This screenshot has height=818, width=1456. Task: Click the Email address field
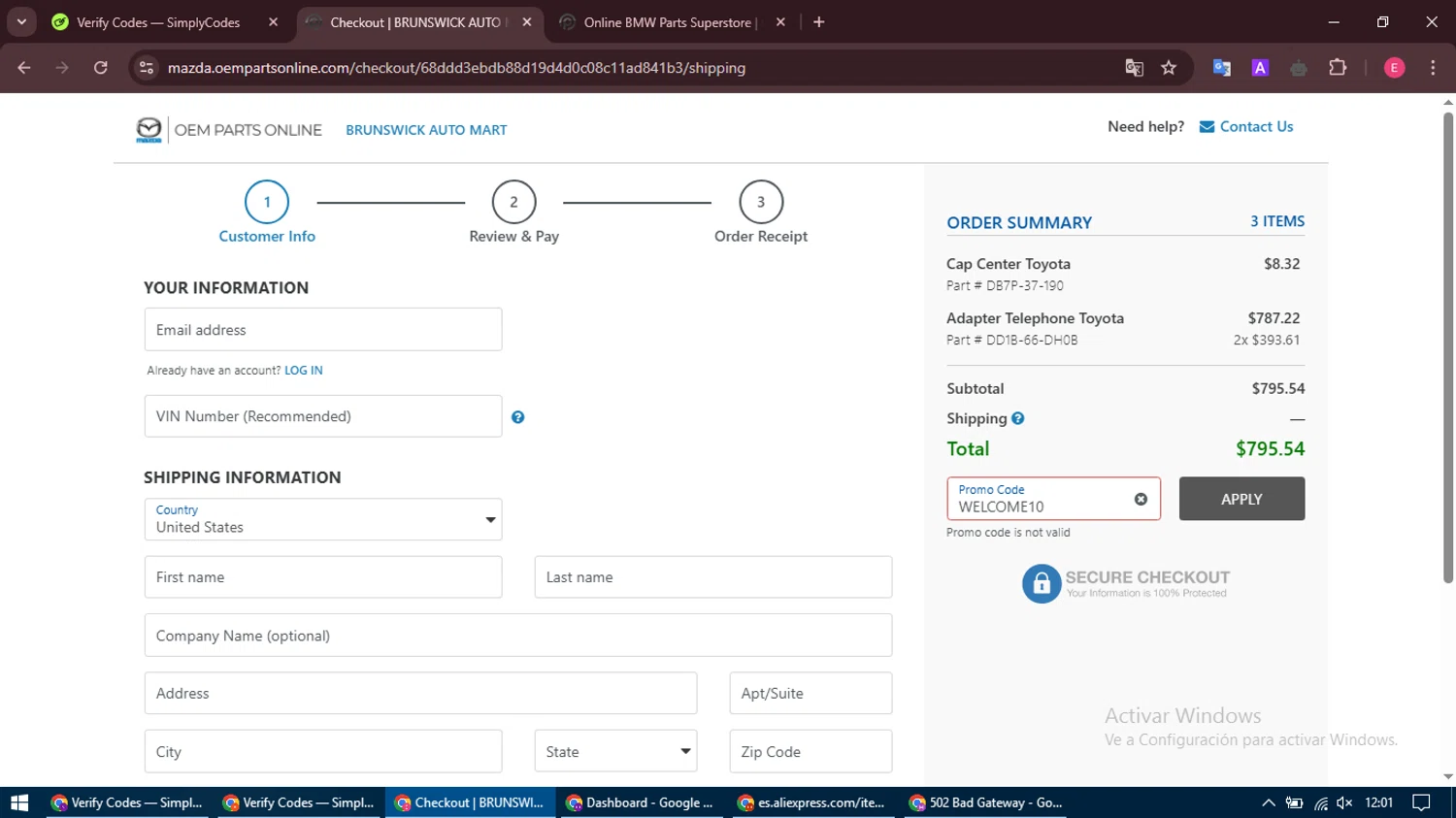(x=323, y=330)
